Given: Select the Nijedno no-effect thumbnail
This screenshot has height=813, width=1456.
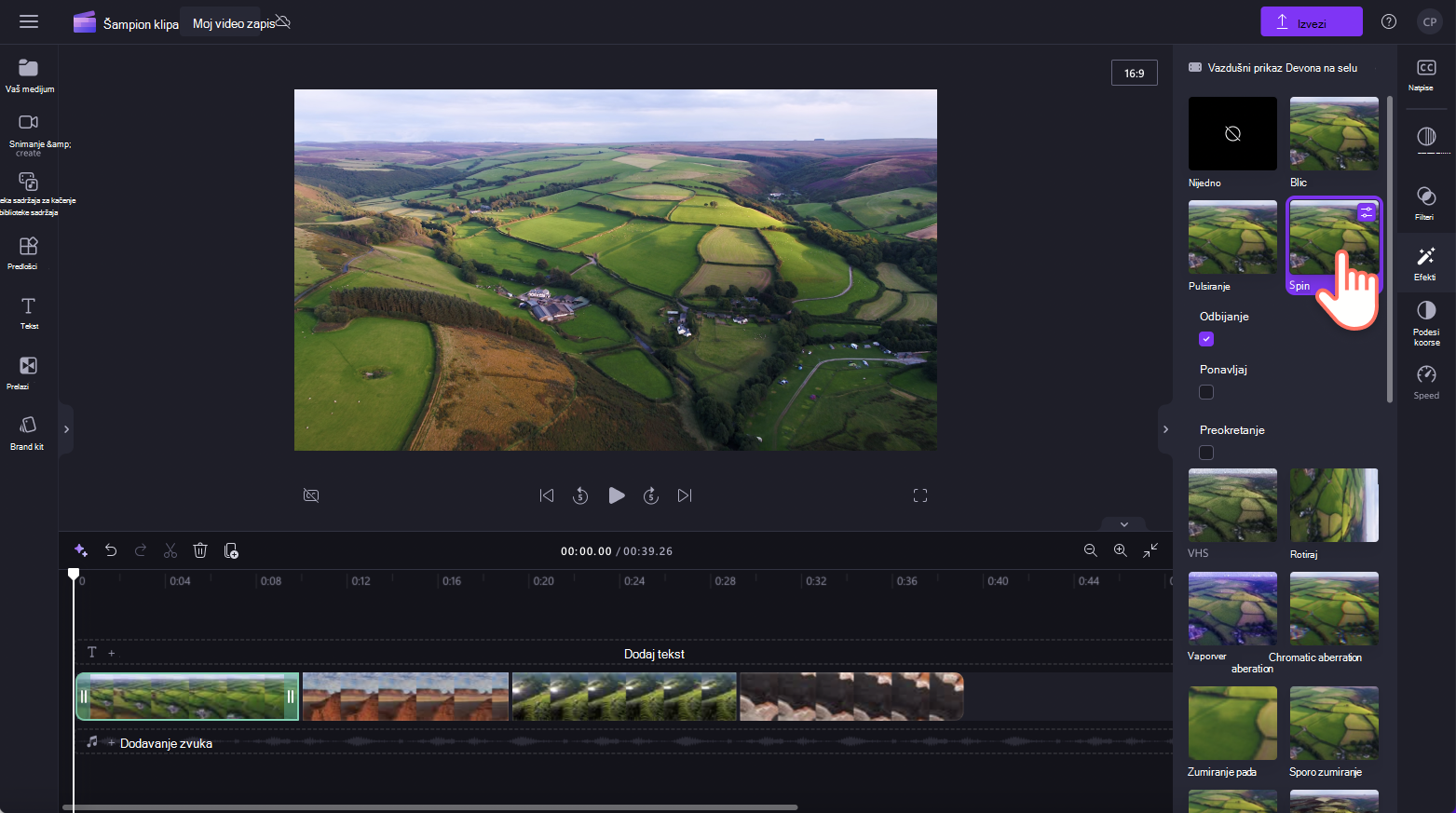Looking at the screenshot, I should click(x=1232, y=133).
